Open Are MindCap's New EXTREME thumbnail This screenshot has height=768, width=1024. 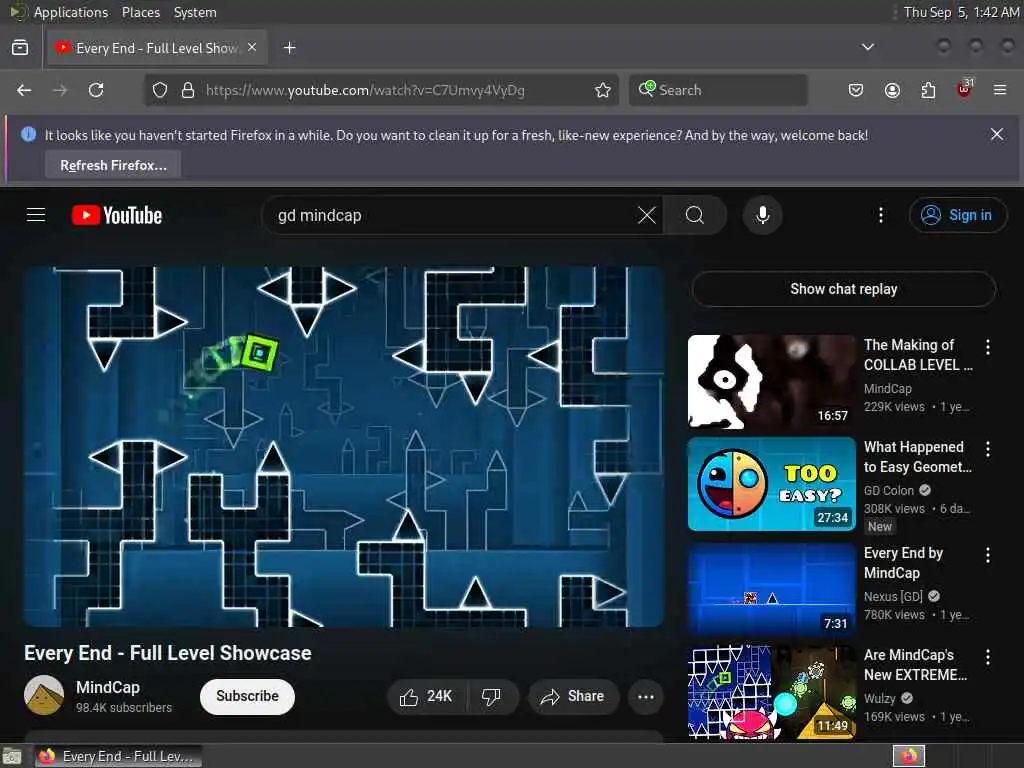771,692
